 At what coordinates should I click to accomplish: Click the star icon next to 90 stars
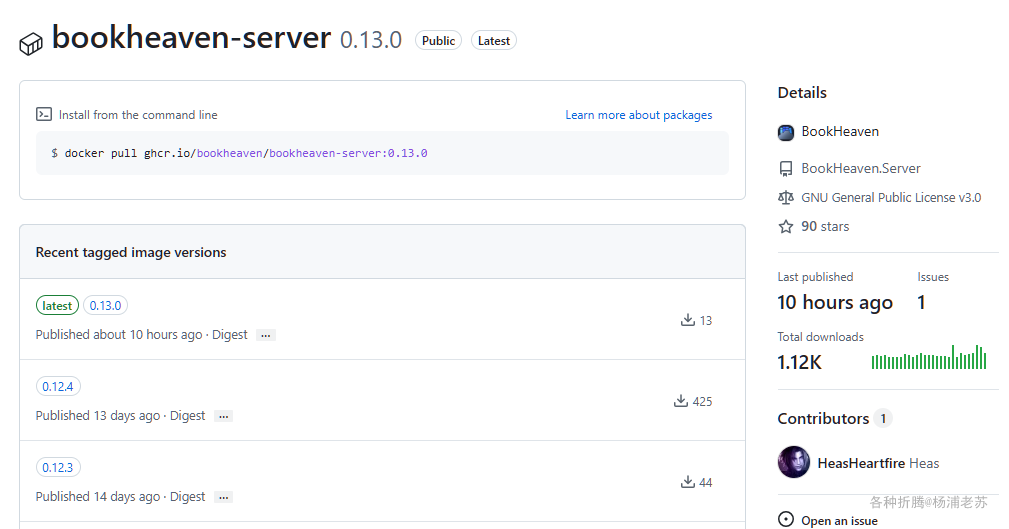(786, 227)
